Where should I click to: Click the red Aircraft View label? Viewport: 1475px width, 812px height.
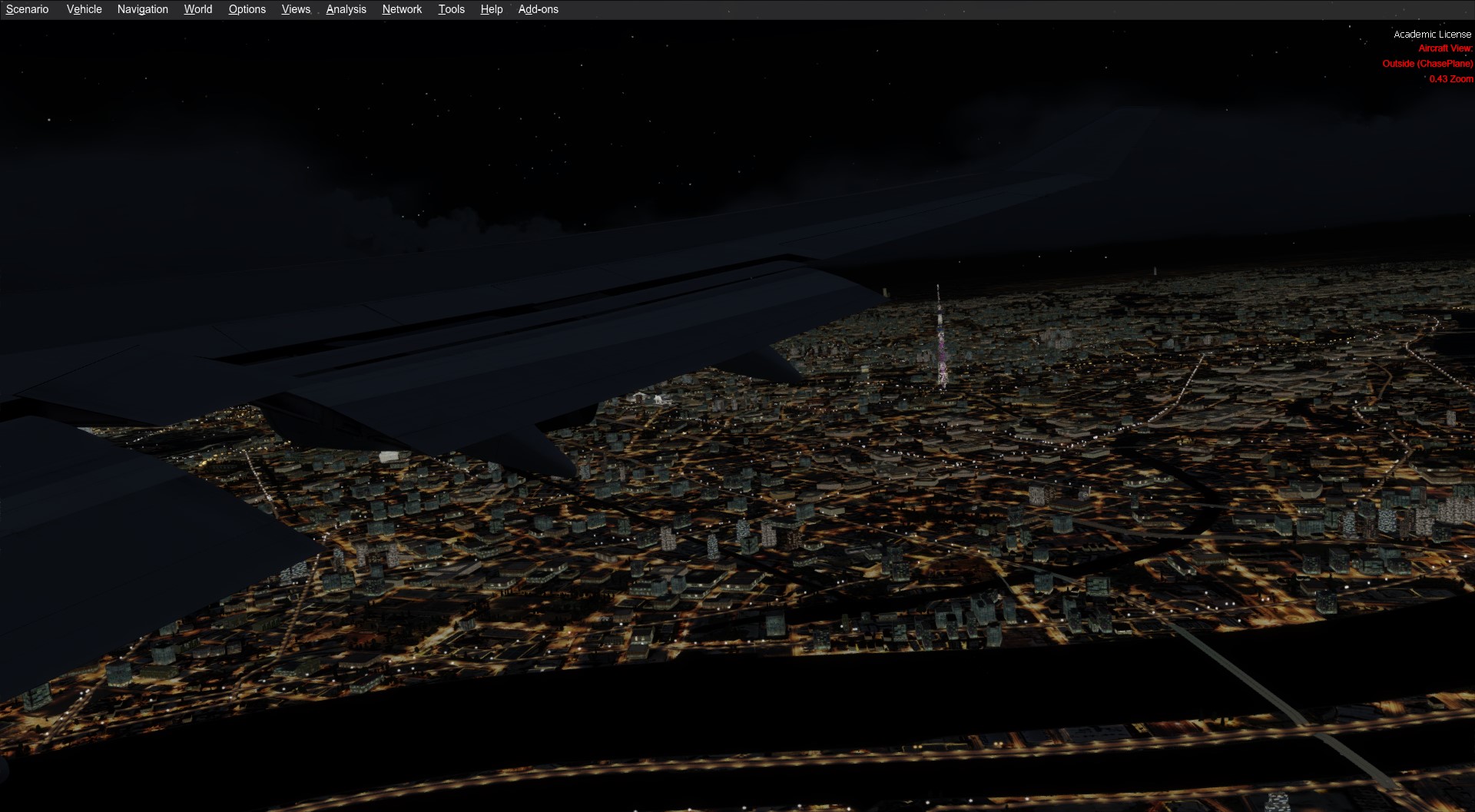pyautogui.click(x=1445, y=48)
